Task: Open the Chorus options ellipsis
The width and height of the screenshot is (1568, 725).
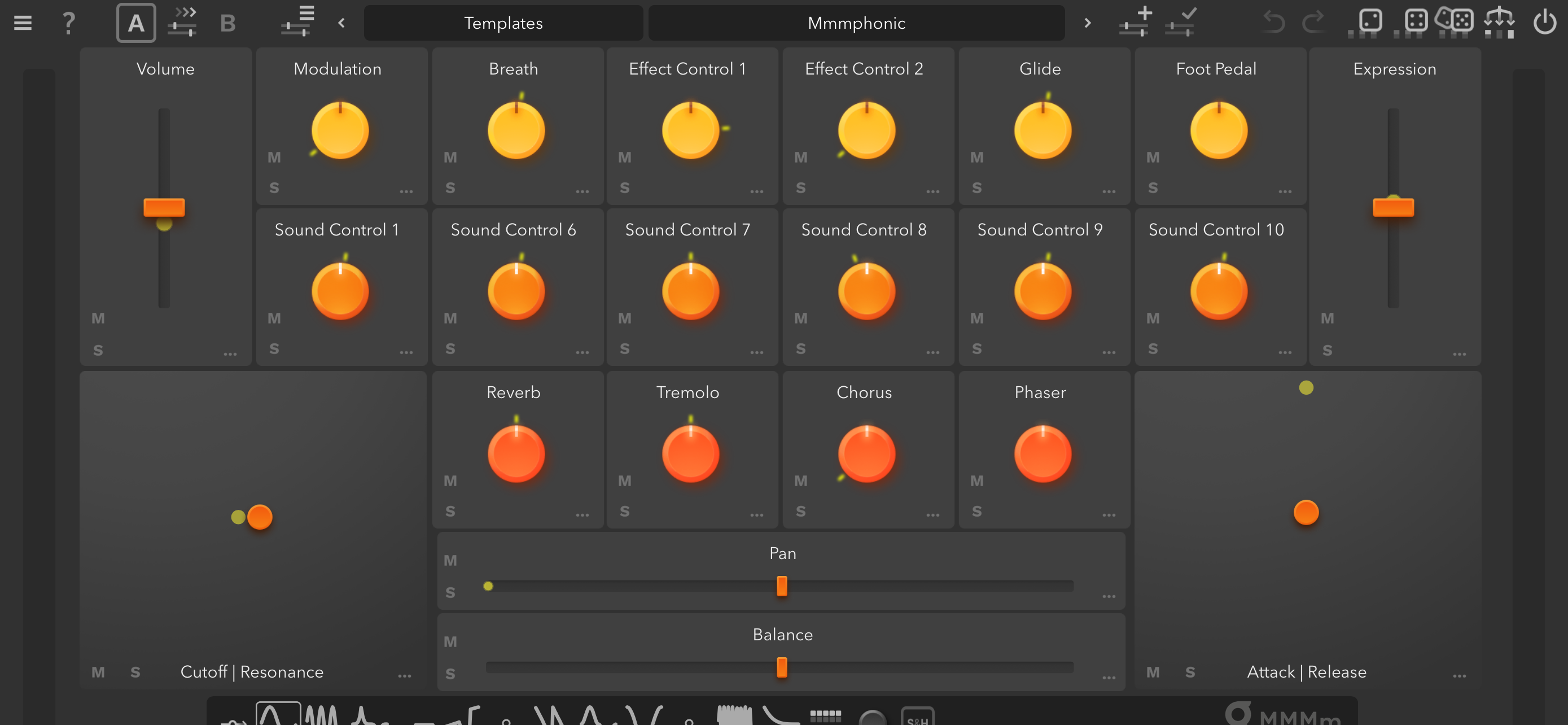Action: click(932, 515)
